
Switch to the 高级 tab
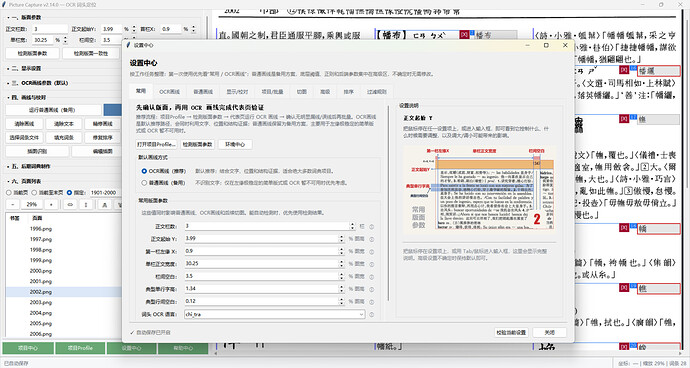point(325,92)
